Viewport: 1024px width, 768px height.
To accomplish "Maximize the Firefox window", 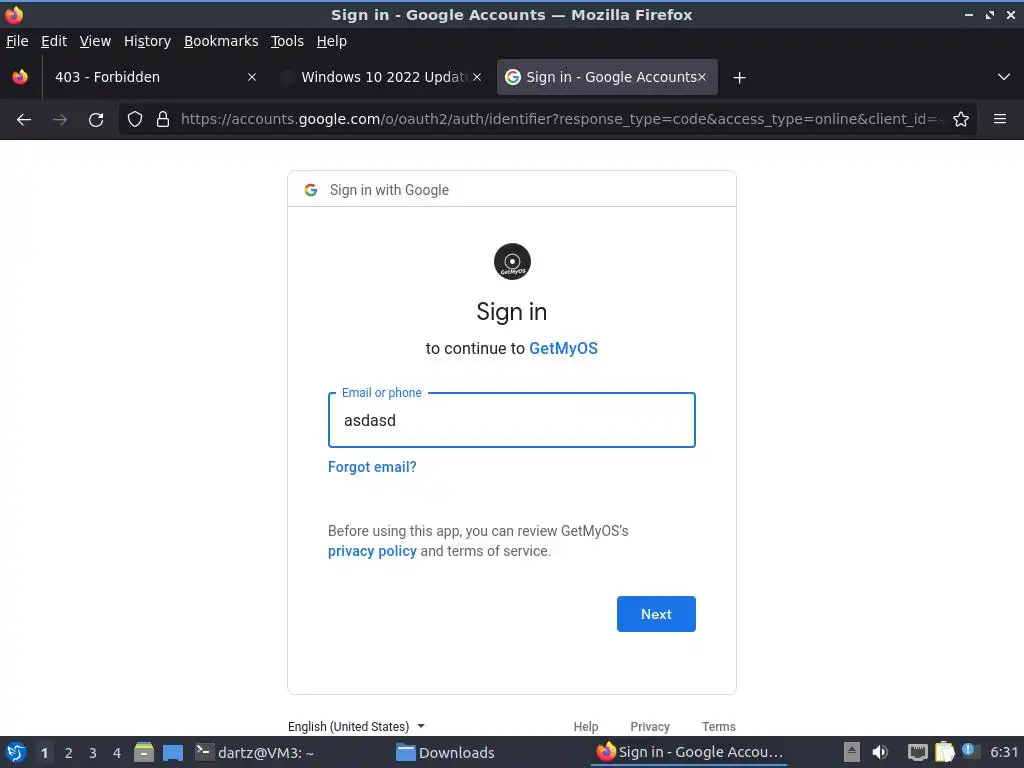I will click(990, 14).
